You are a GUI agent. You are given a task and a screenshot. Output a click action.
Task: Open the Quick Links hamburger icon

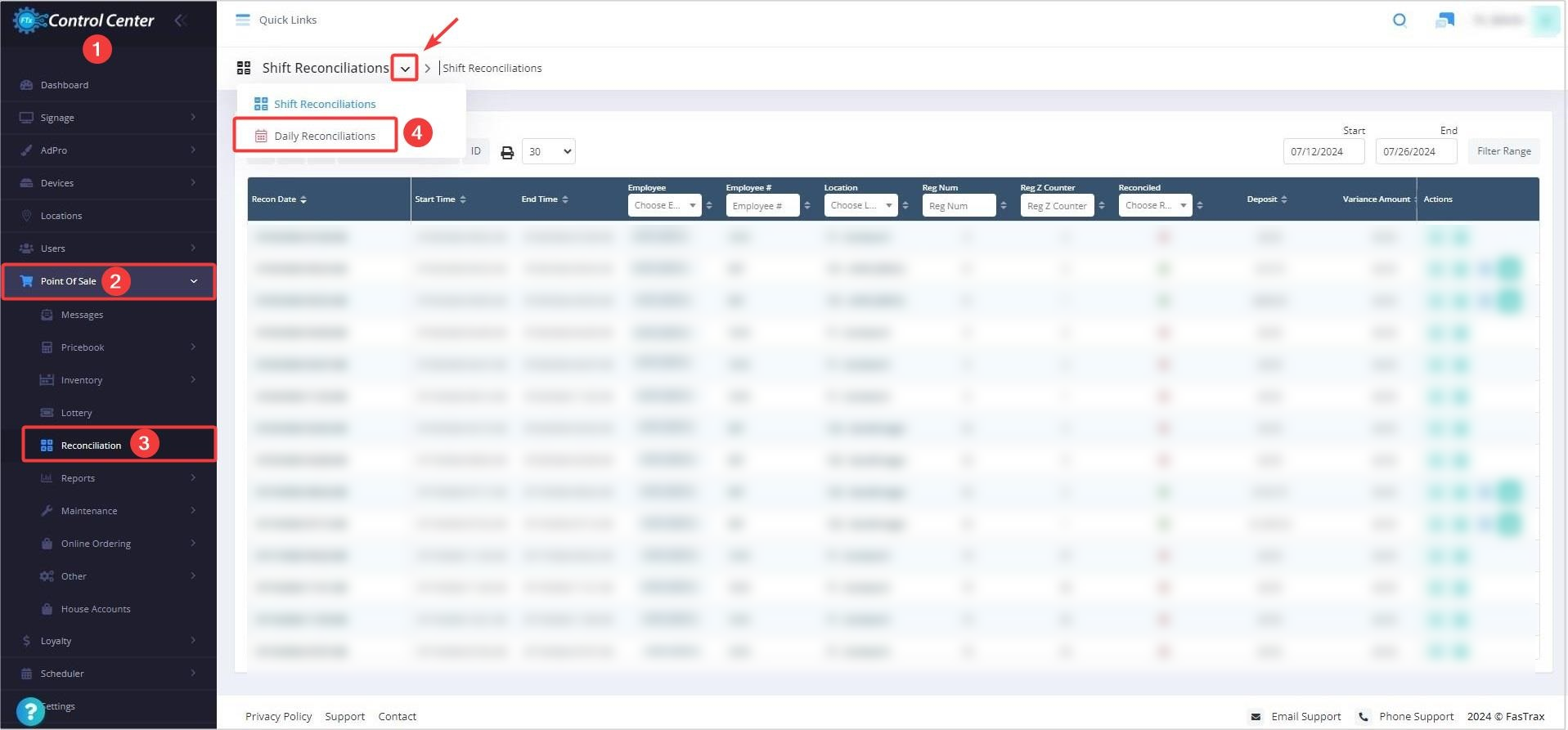coord(243,20)
